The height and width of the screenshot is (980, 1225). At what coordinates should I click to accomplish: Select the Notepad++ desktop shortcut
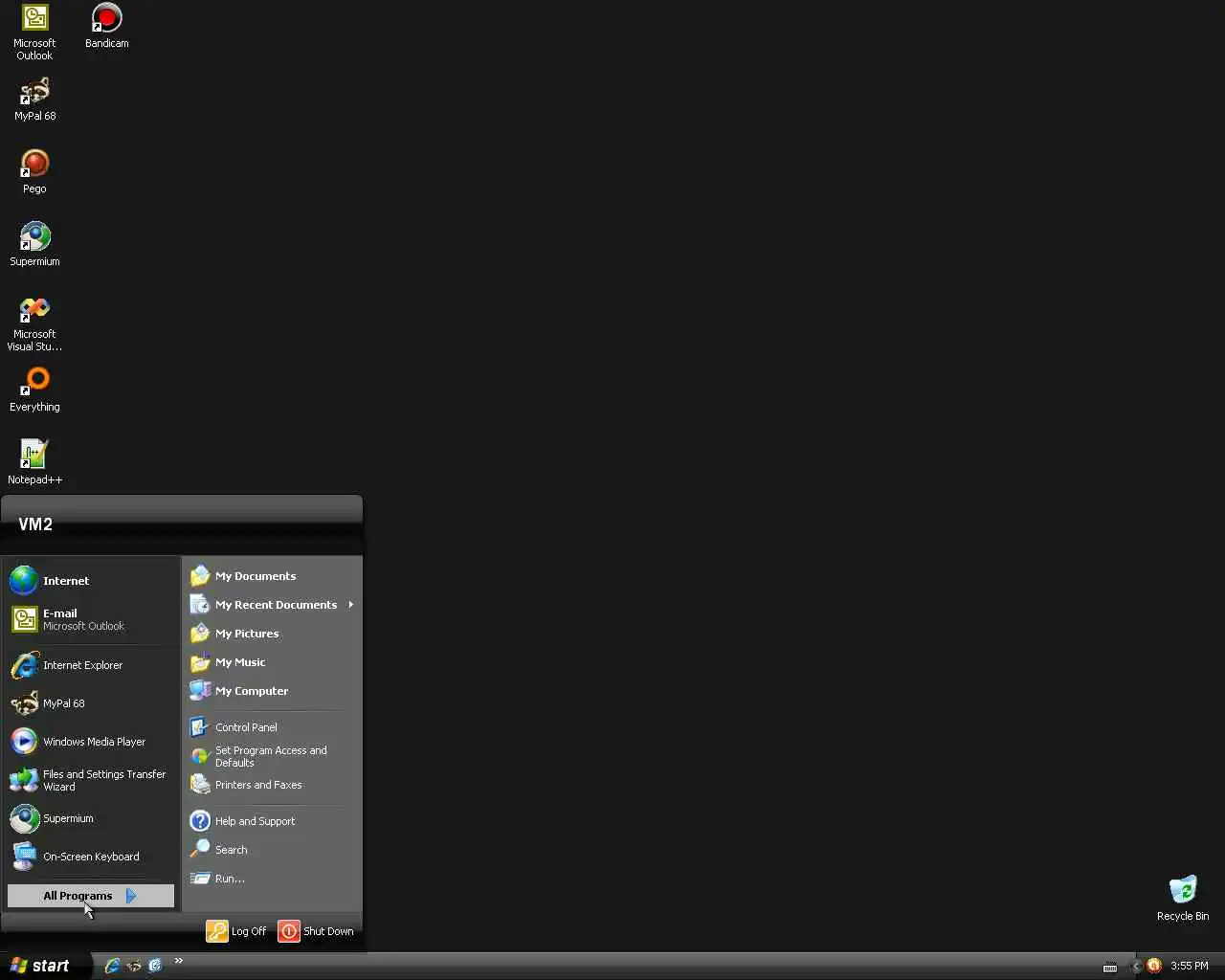pos(34,462)
